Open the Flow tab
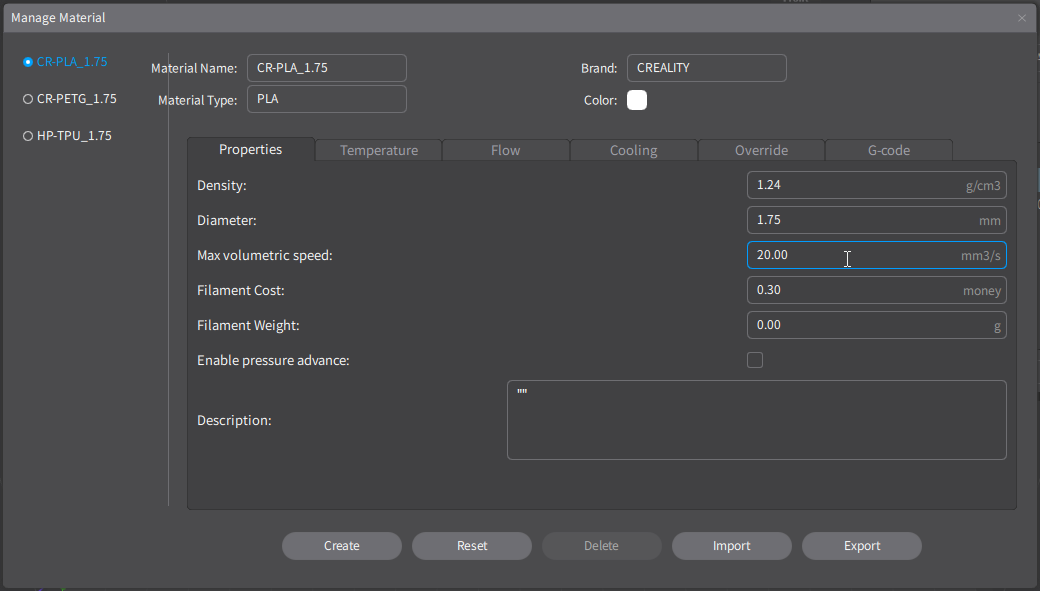Screen dimensions: 1040x591 pyautogui.click(x=505, y=150)
